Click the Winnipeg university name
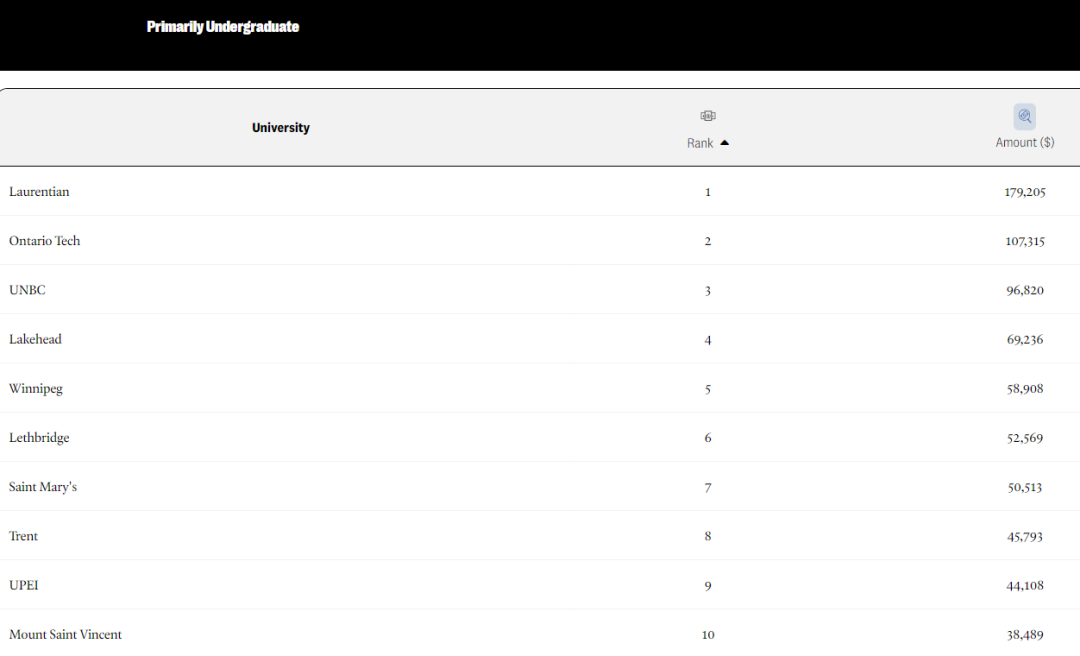The image size is (1080, 656). coord(36,389)
